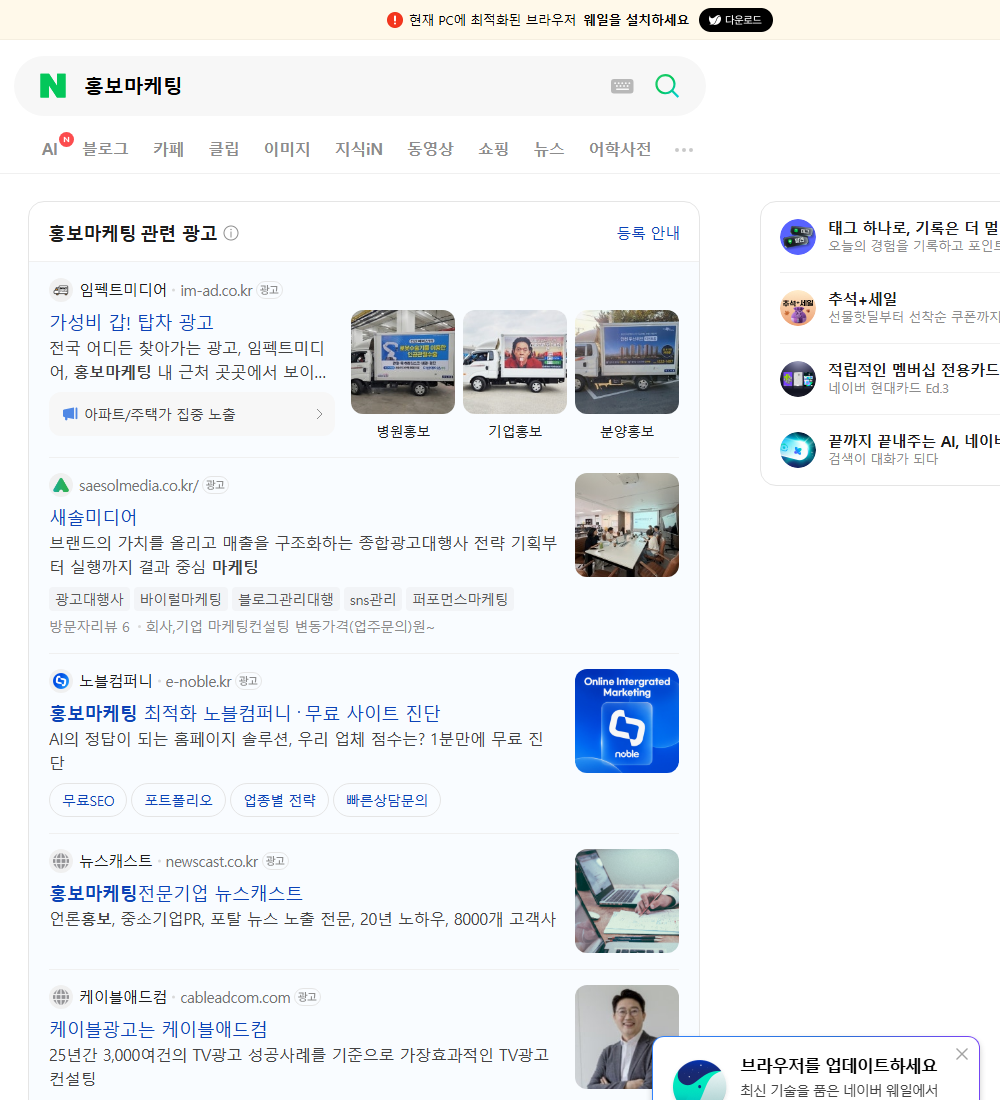Switch to the 동영상 tab
Viewport: 1000px width, 1100px height.
click(430, 149)
